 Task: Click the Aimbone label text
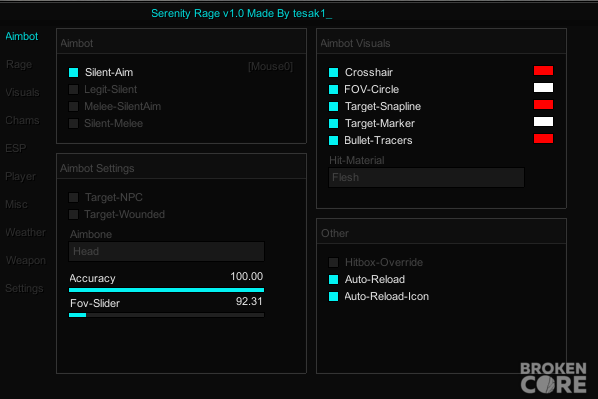(x=91, y=234)
